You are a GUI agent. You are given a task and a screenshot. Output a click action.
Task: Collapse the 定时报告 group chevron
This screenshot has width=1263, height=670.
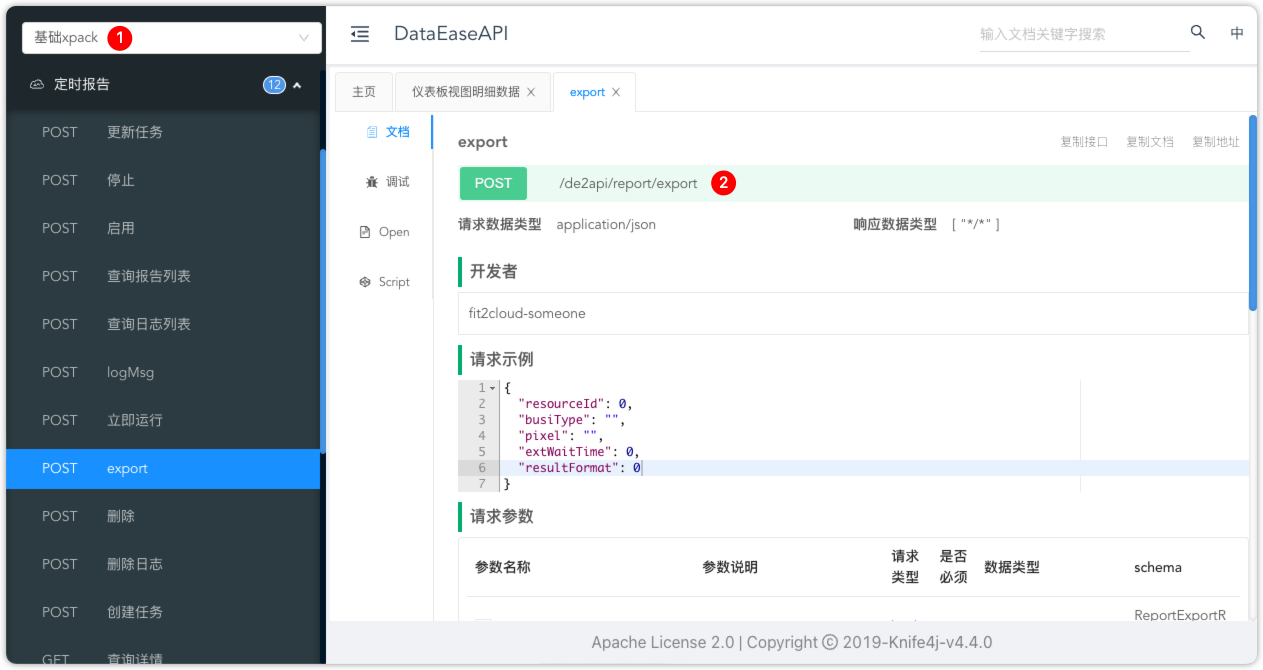point(297,84)
